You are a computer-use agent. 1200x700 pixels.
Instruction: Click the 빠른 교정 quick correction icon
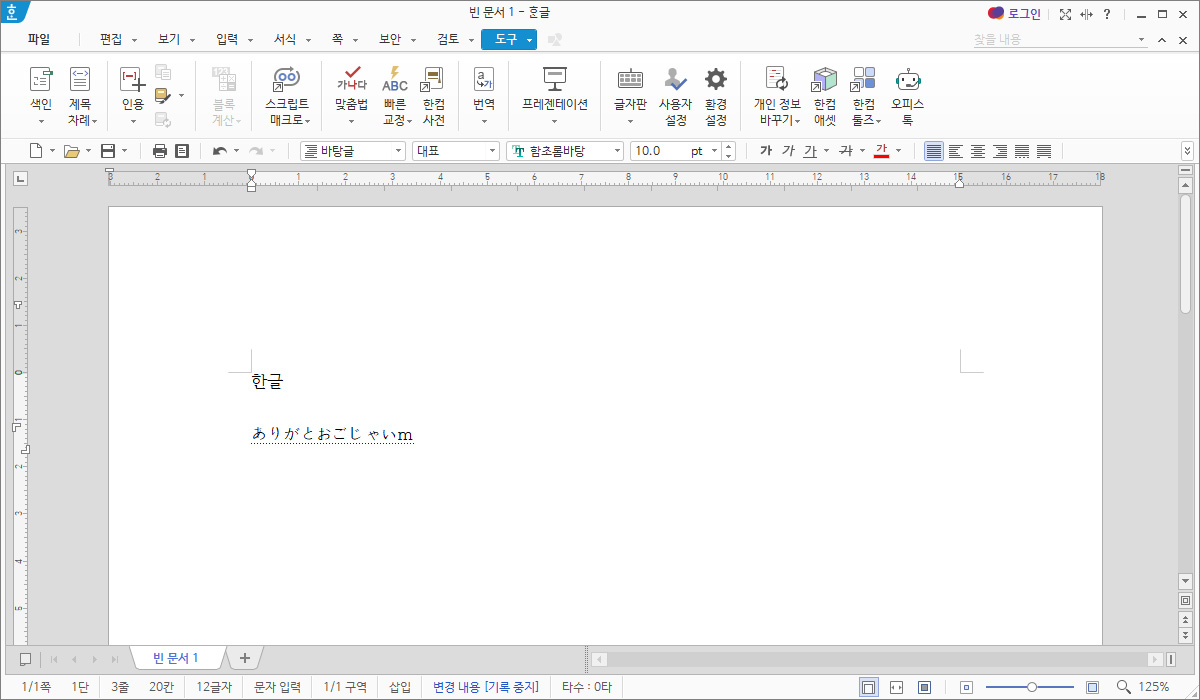(395, 79)
